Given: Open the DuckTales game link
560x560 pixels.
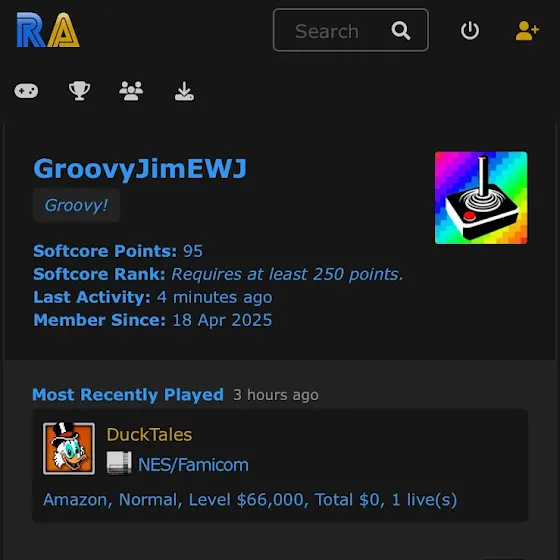Looking at the screenshot, I should pyautogui.click(x=149, y=435).
